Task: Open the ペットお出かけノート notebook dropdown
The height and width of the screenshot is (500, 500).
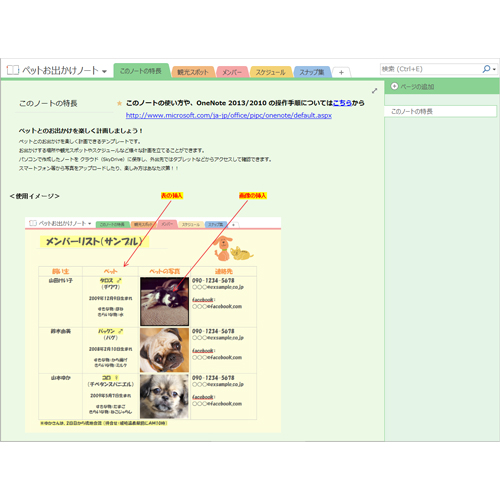Action: click(104, 71)
